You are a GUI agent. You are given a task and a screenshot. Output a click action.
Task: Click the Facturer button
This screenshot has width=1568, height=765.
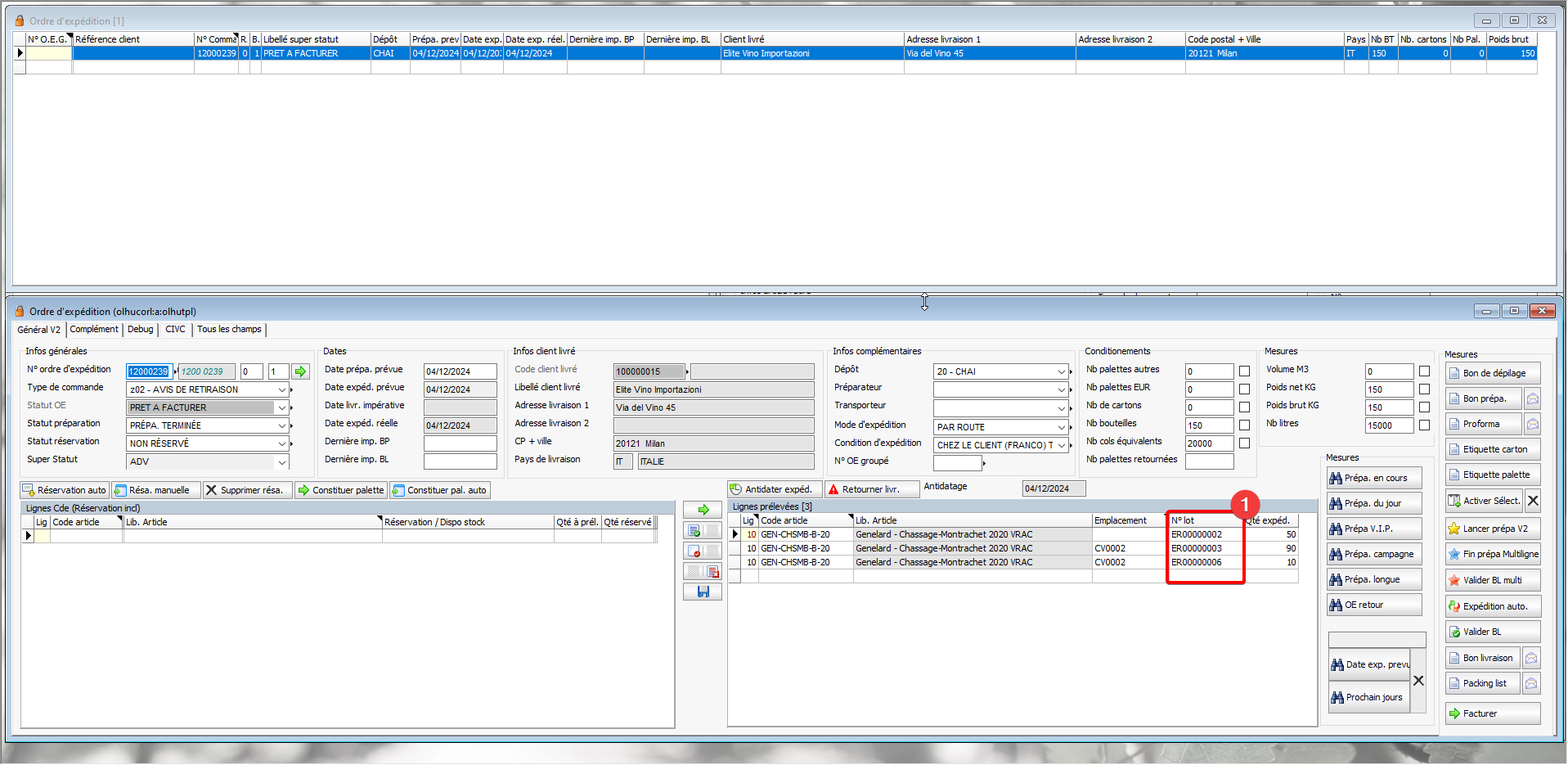click(x=1492, y=713)
